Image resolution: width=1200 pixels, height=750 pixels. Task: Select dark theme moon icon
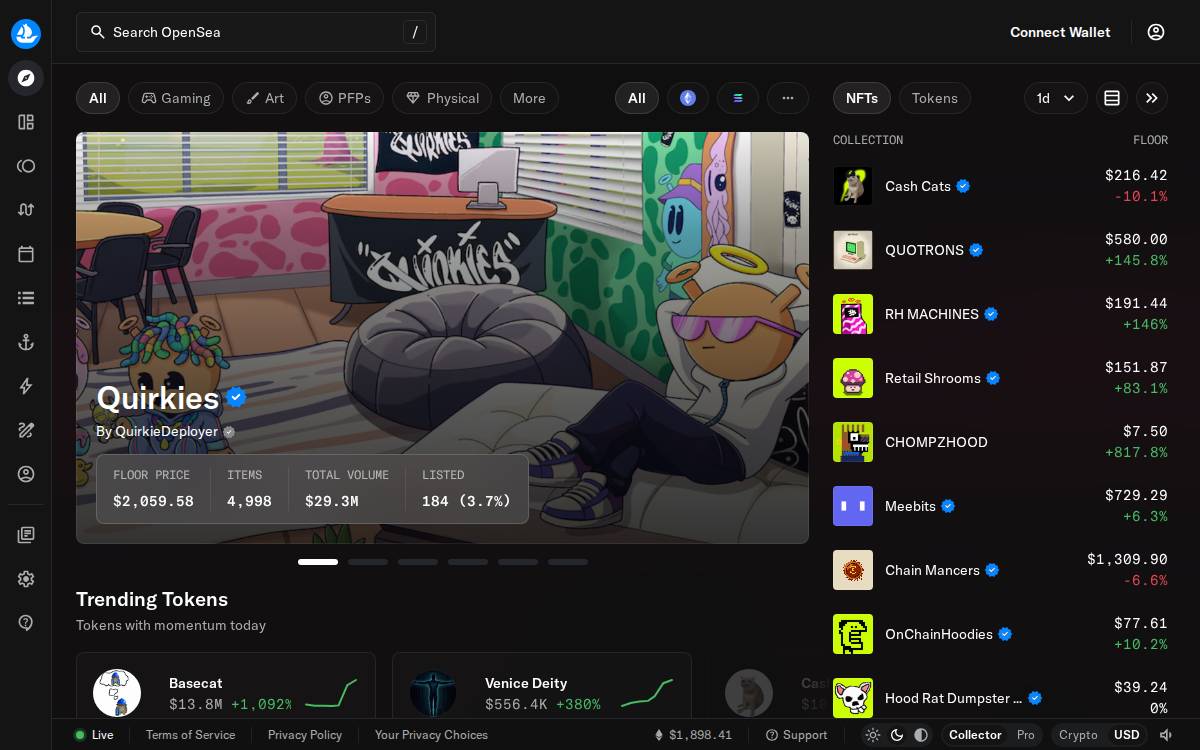click(x=897, y=735)
